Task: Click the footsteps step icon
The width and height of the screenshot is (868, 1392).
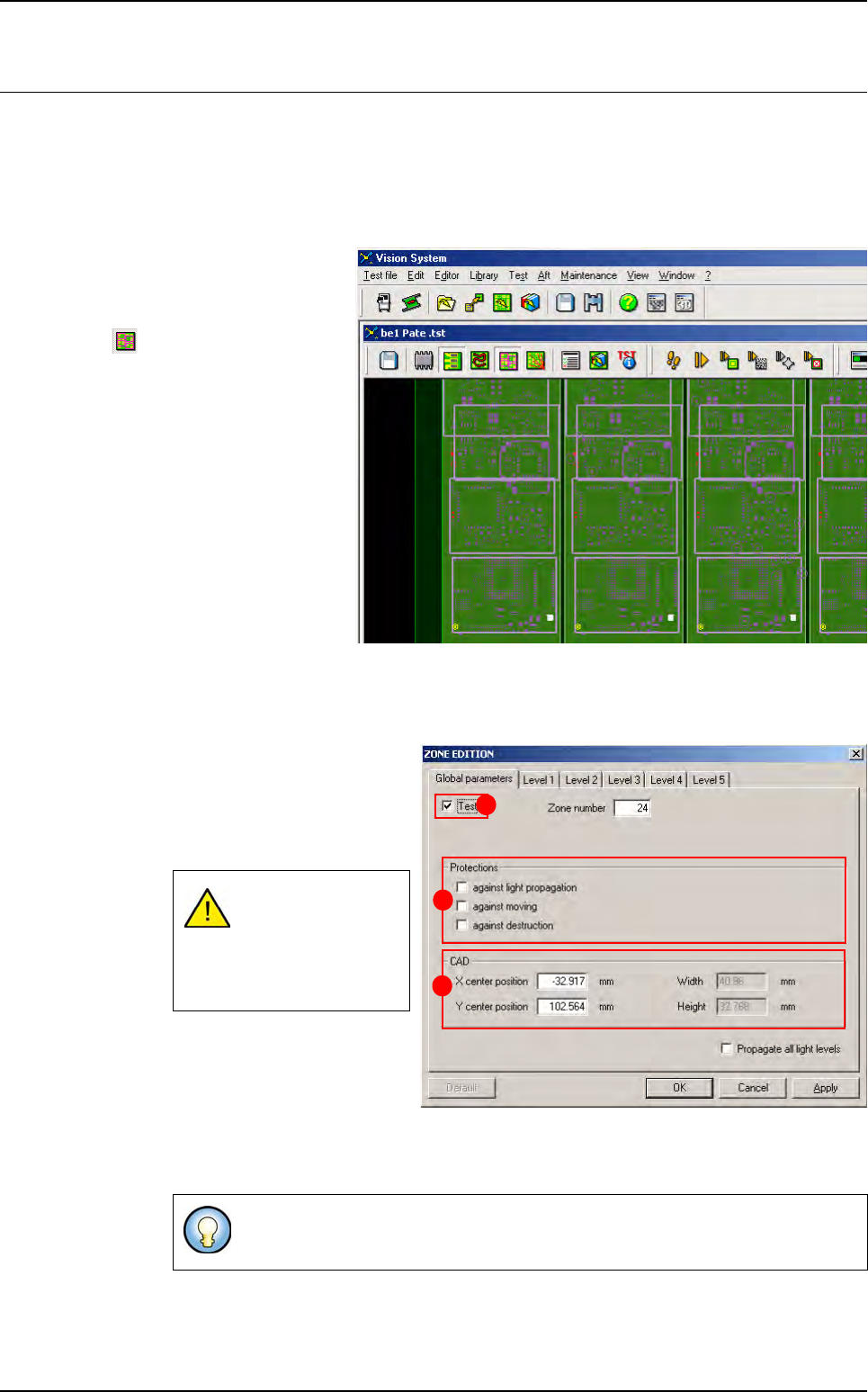Action: (x=673, y=361)
